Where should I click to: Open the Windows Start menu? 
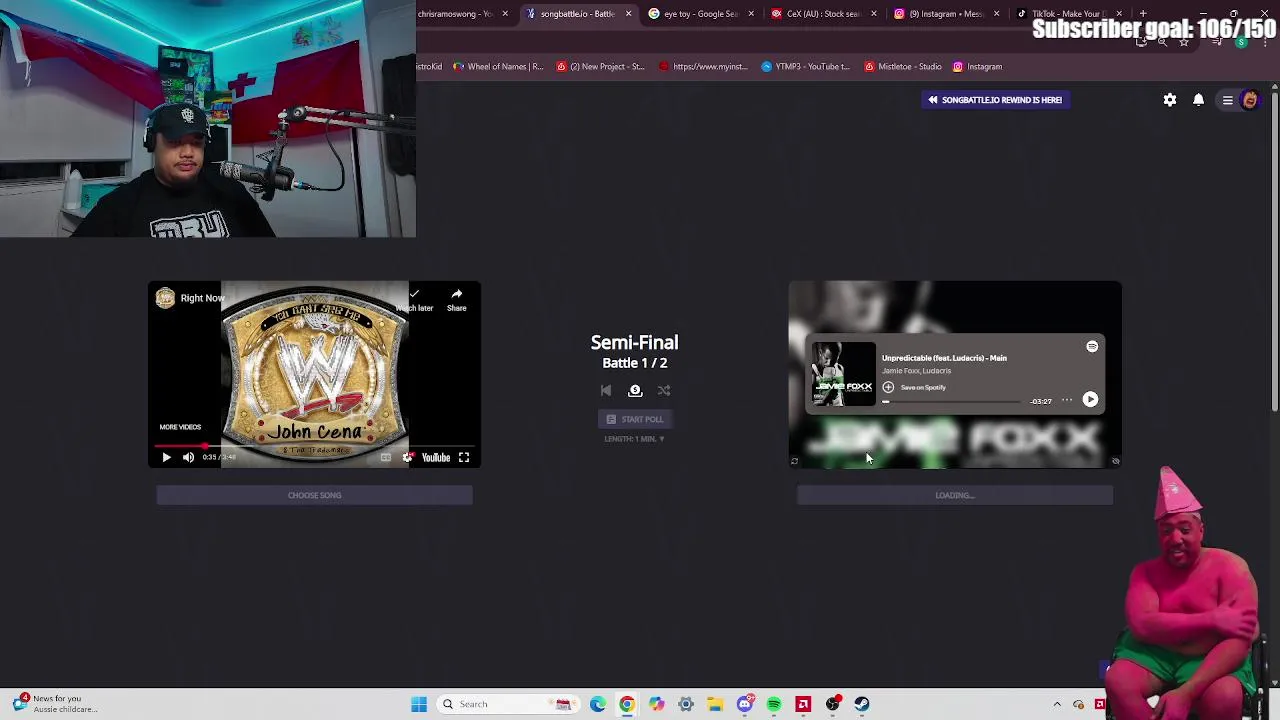(419, 704)
